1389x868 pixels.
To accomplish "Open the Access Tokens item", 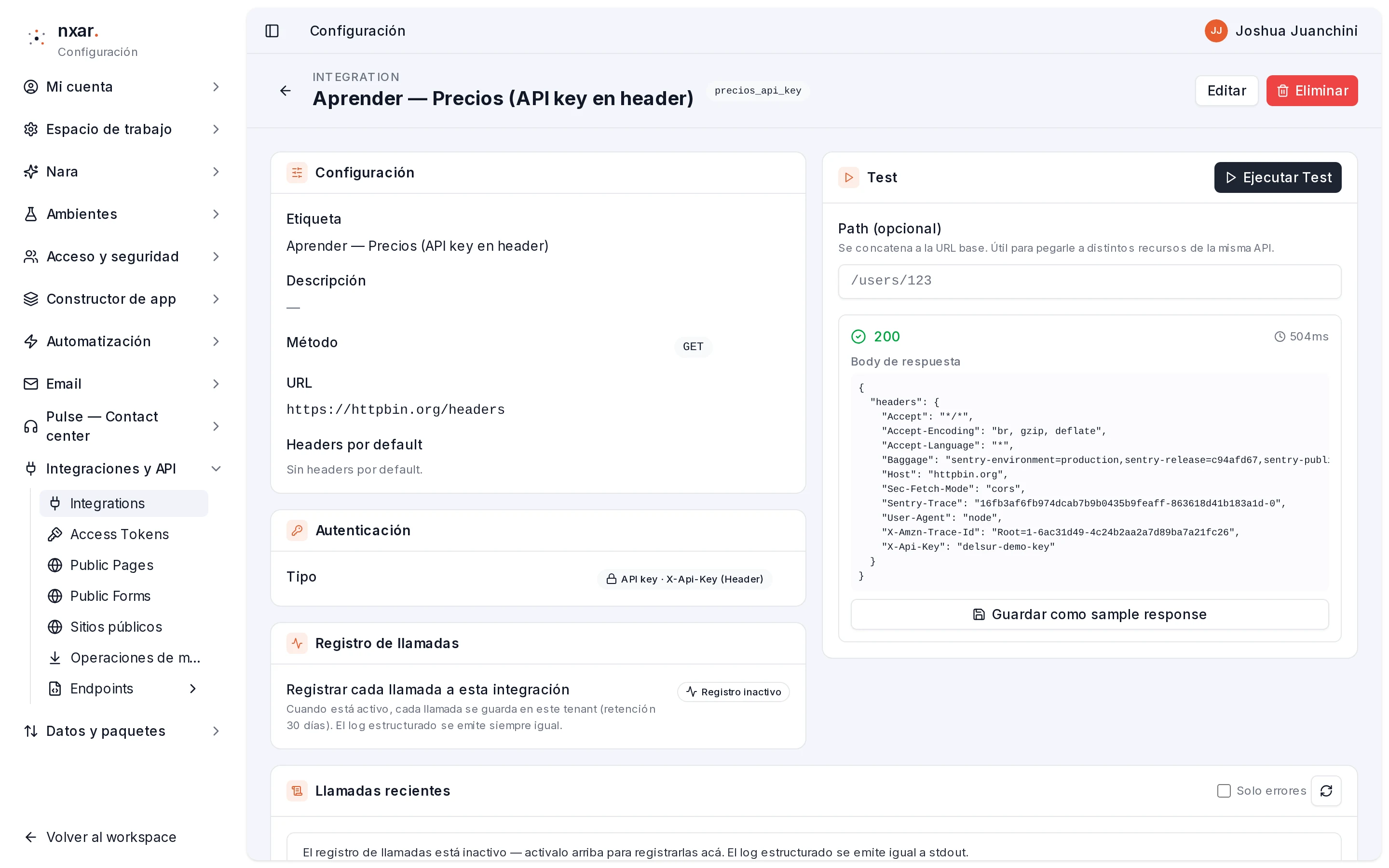I will (124, 534).
